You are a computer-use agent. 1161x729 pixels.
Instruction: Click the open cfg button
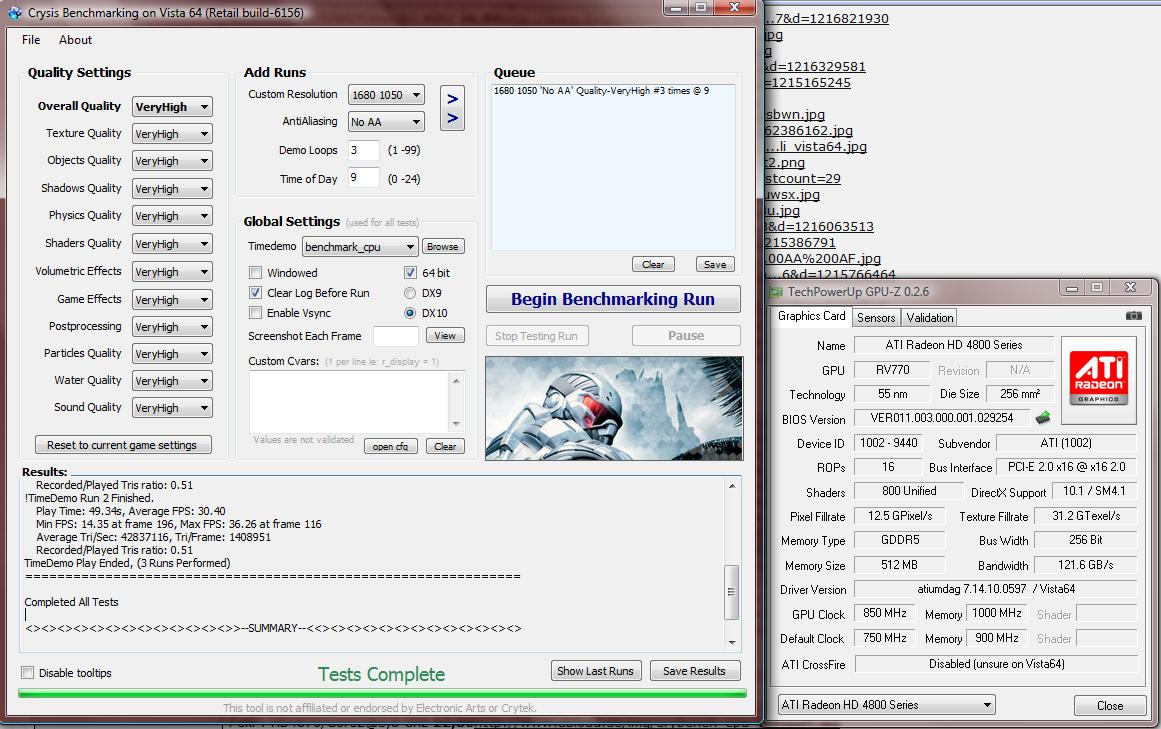click(x=390, y=446)
